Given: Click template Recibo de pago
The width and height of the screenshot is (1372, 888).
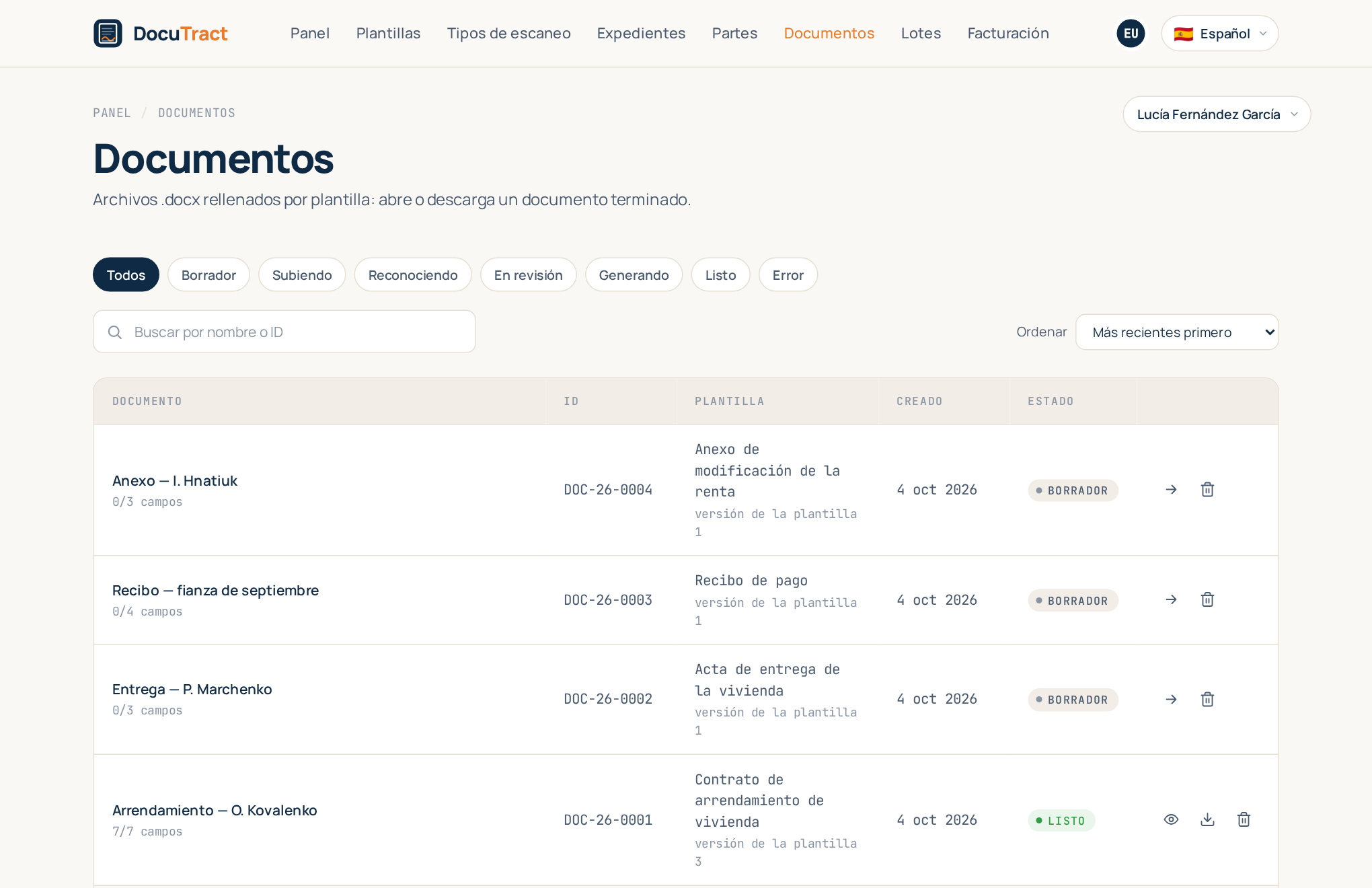Looking at the screenshot, I should pos(751,581).
